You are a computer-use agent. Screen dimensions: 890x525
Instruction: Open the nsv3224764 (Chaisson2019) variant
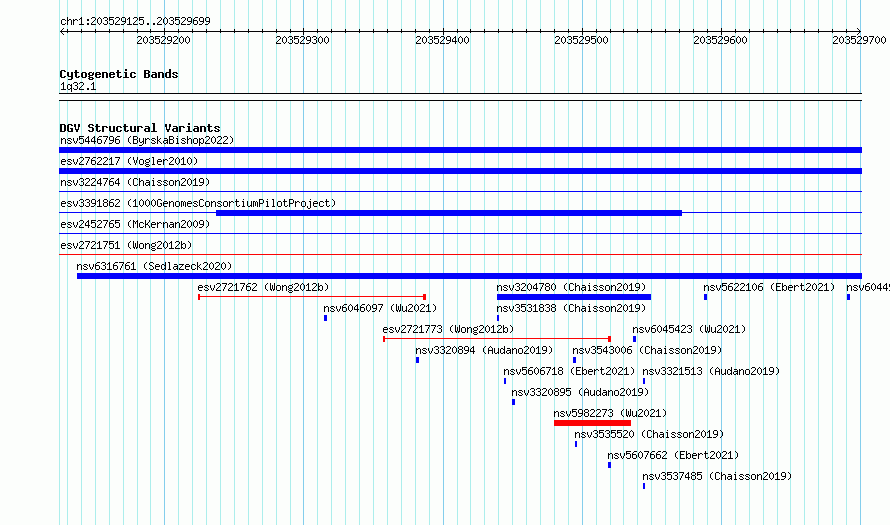point(135,182)
